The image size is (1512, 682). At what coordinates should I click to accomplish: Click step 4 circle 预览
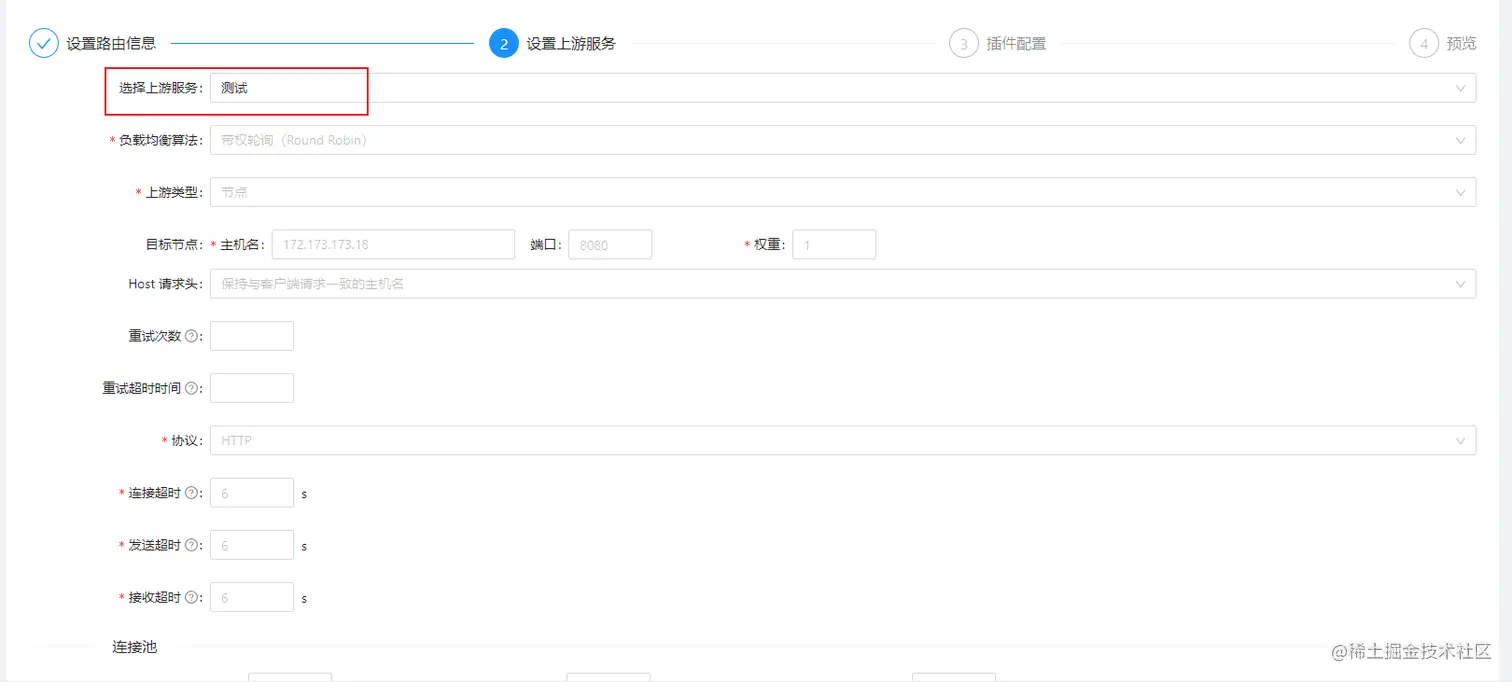[1423, 44]
